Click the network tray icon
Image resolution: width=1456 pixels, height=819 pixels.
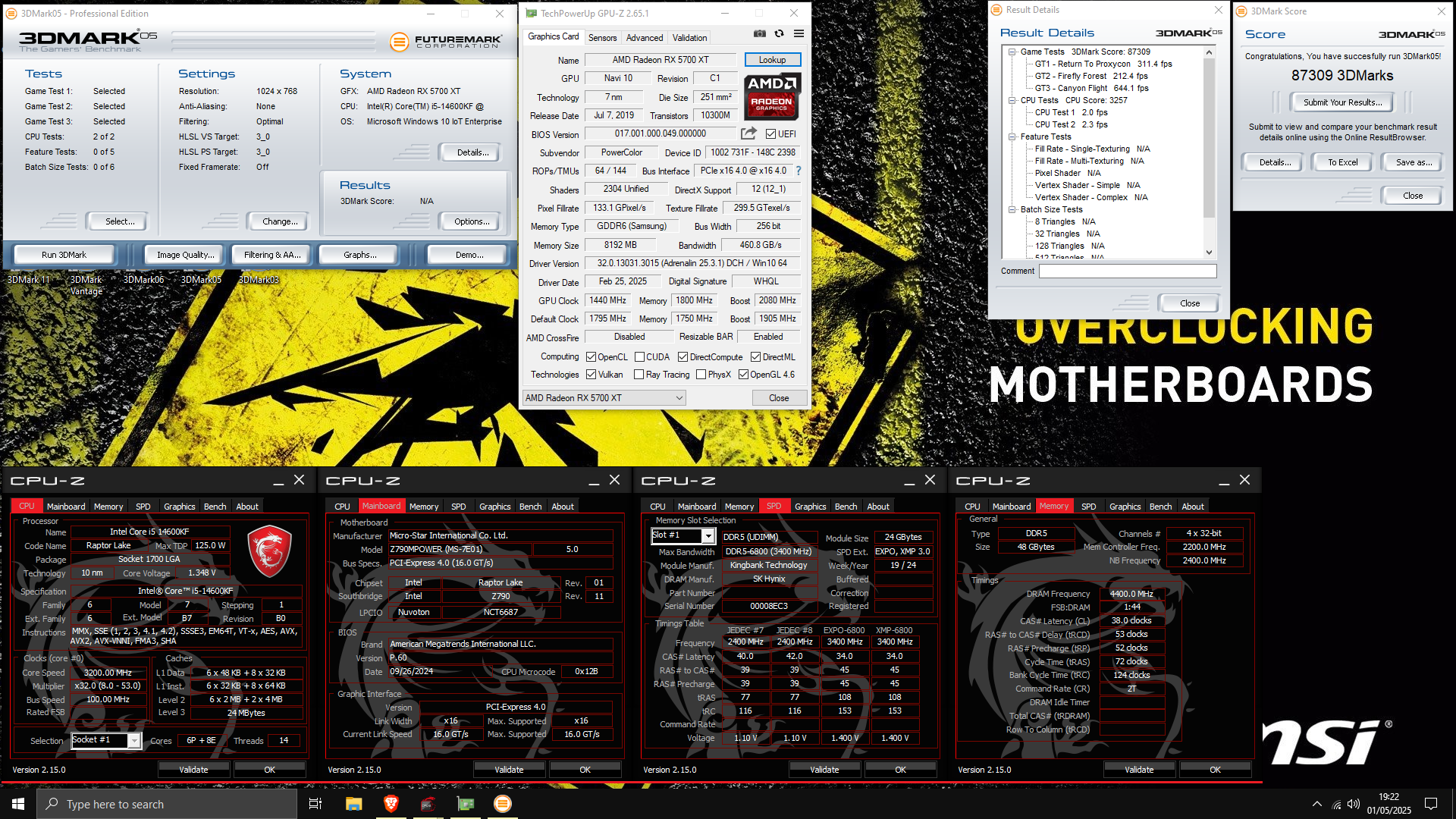tap(1336, 804)
